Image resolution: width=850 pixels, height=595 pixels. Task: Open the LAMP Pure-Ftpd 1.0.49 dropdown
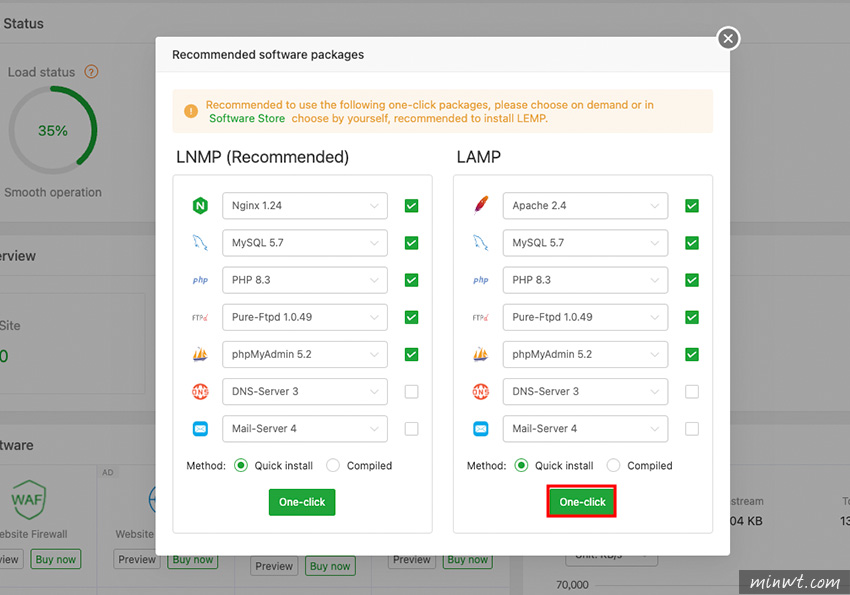coord(585,318)
